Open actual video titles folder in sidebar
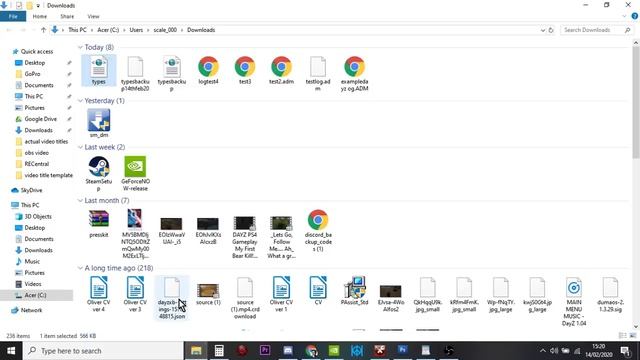The width and height of the screenshot is (640, 360). click(x=46, y=141)
